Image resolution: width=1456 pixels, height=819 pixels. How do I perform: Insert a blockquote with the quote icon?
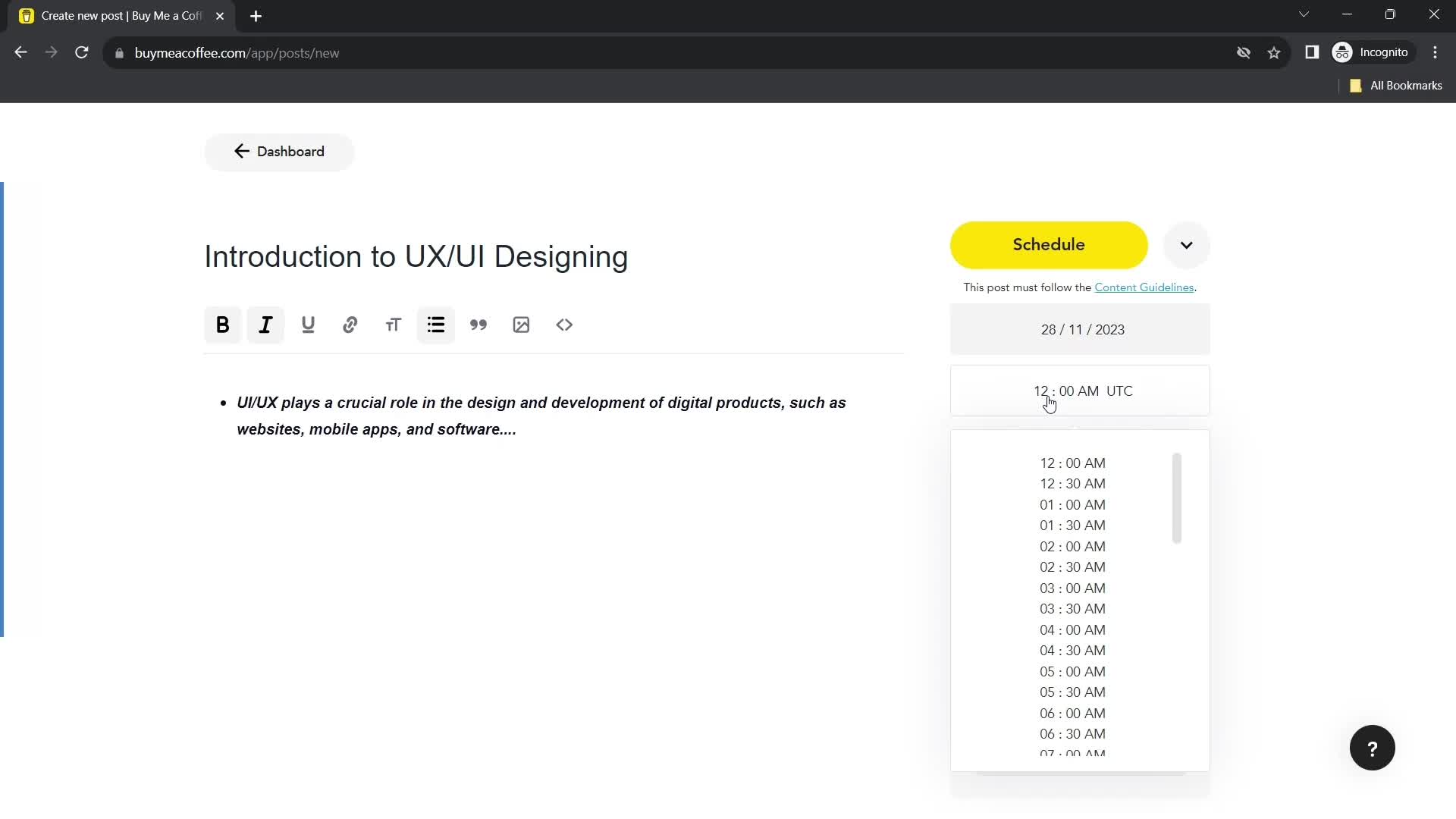(x=479, y=325)
